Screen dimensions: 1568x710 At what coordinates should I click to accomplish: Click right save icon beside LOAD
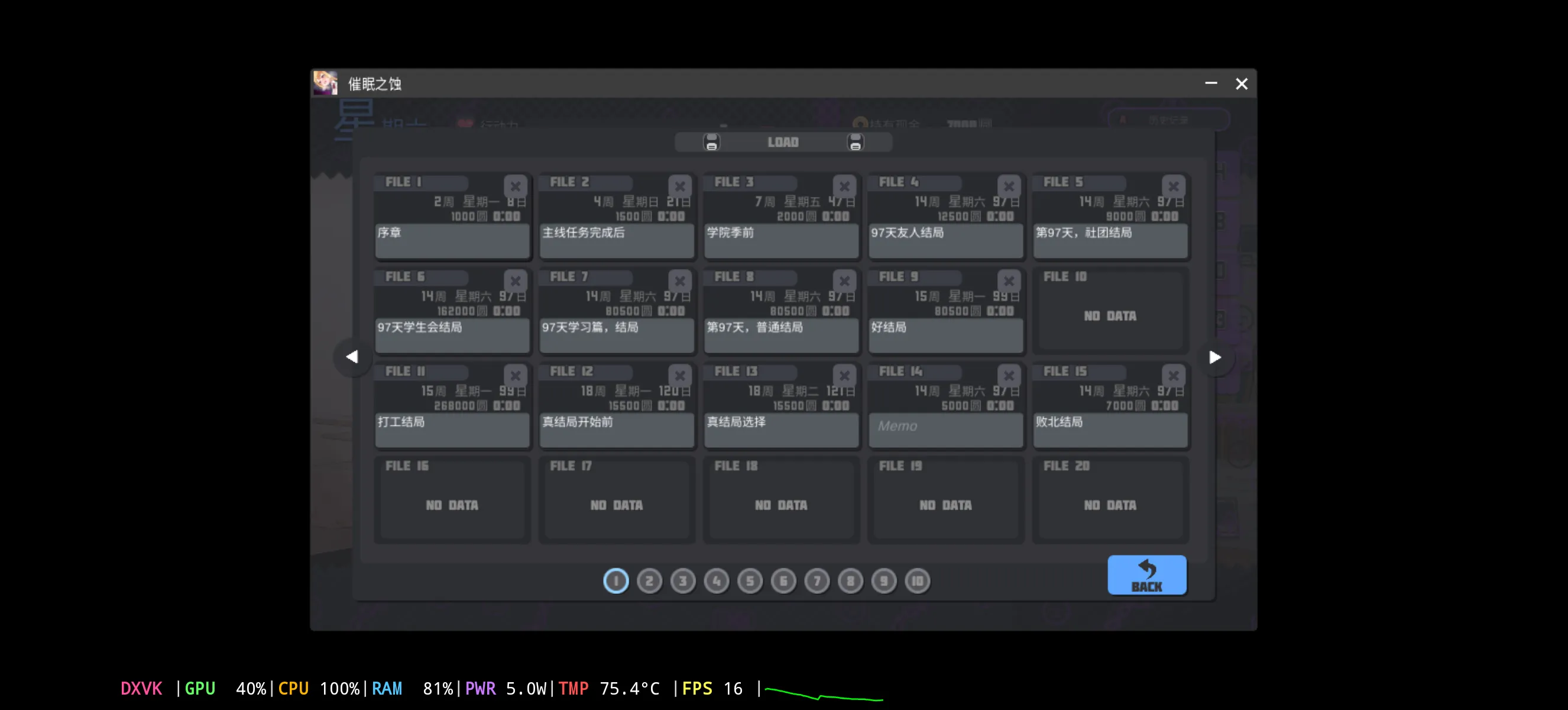click(854, 143)
